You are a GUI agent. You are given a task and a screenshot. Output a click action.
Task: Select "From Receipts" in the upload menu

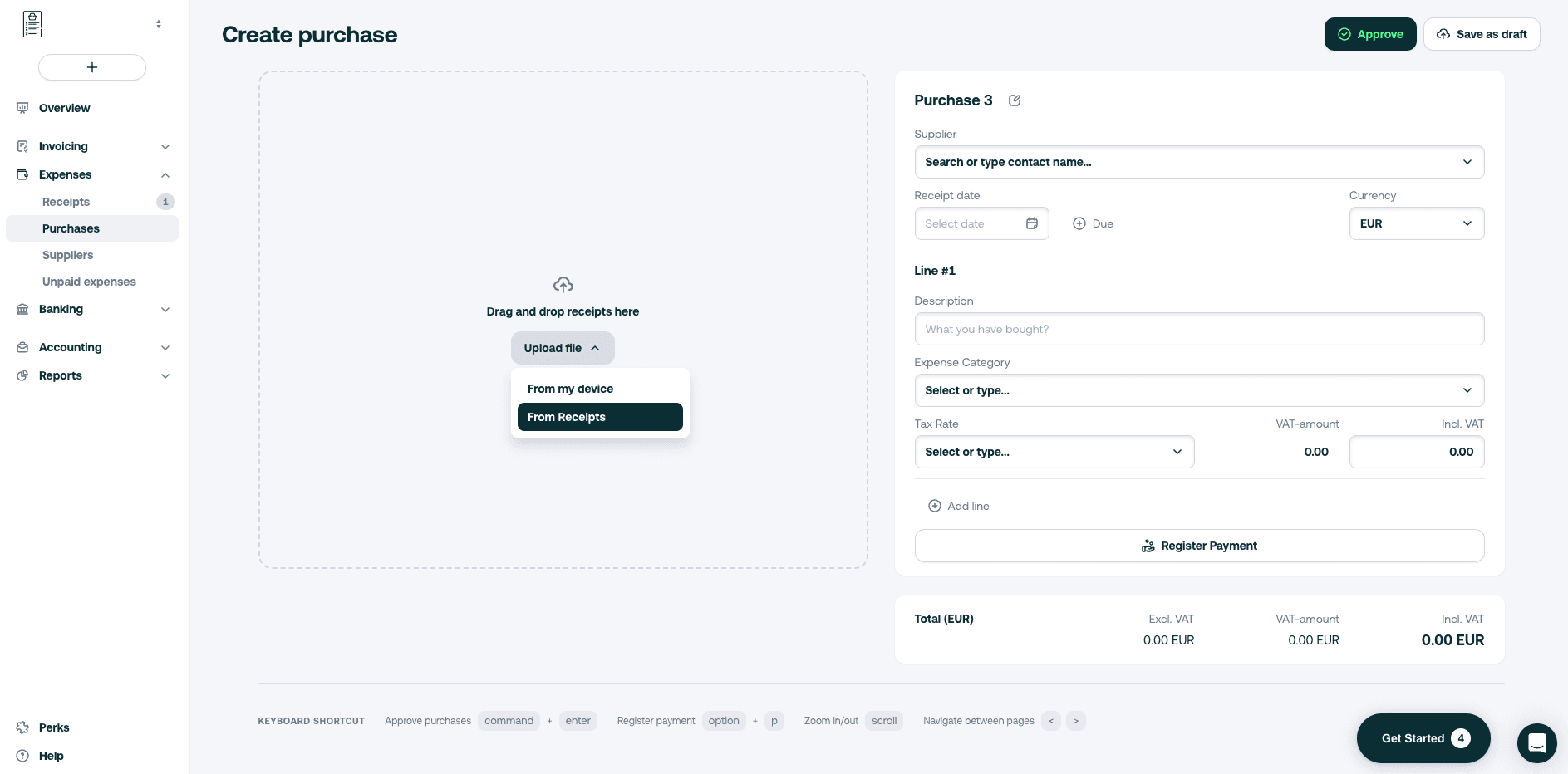pyautogui.click(x=600, y=417)
